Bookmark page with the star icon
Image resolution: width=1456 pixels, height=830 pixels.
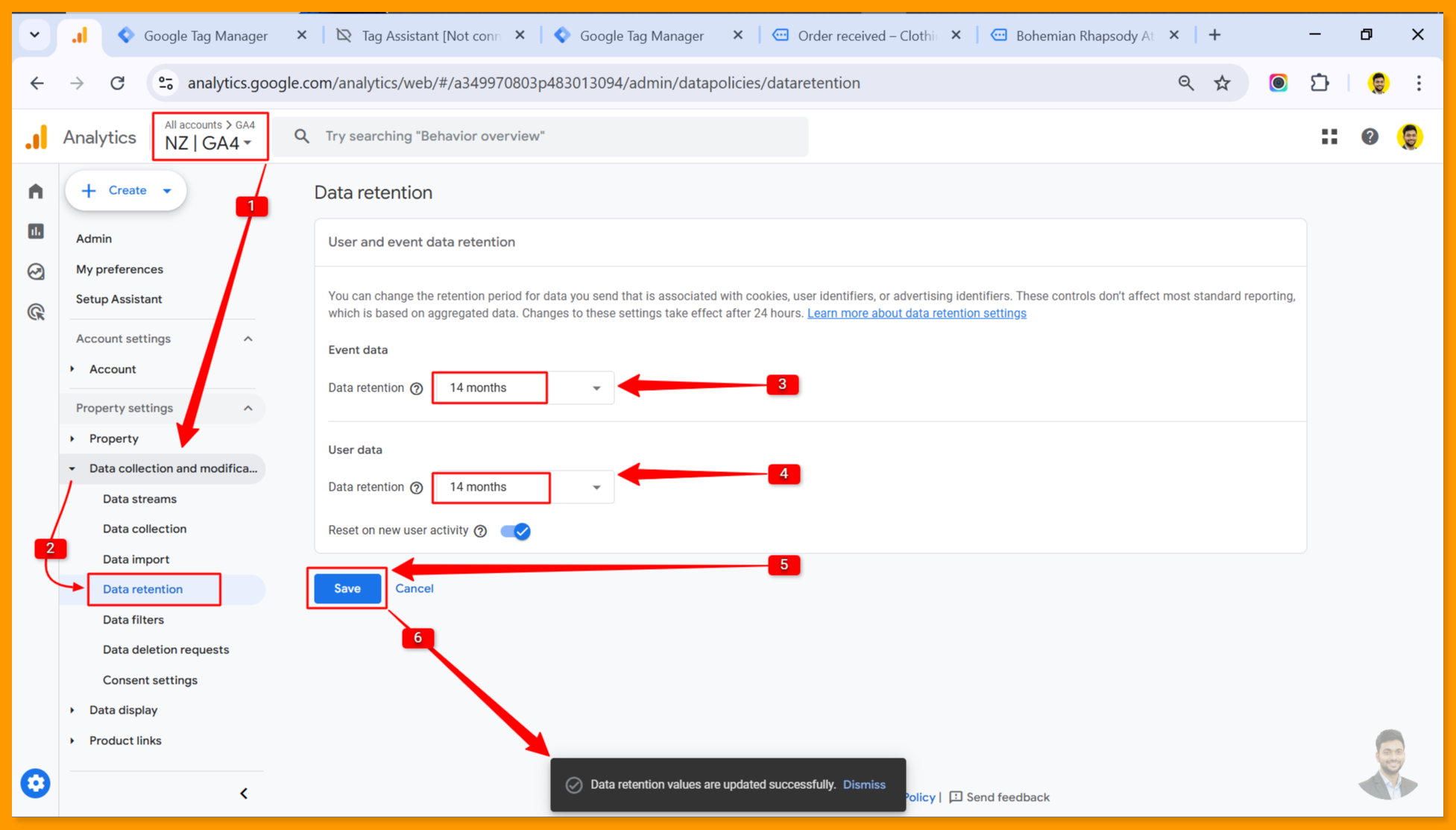click(1222, 83)
